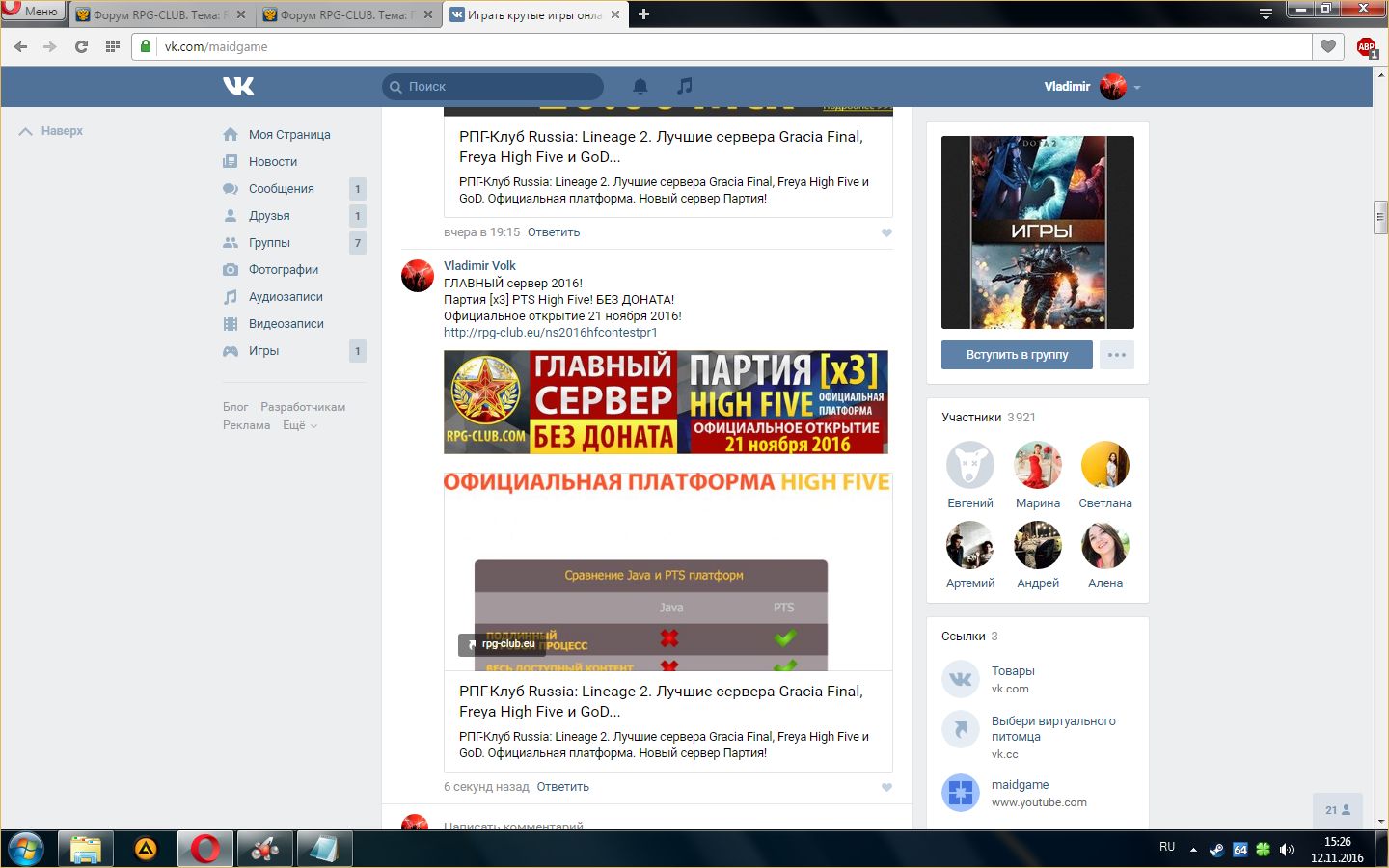Click the Opera icon in the taskbar
Image resolution: width=1389 pixels, height=868 pixels.
204,849
